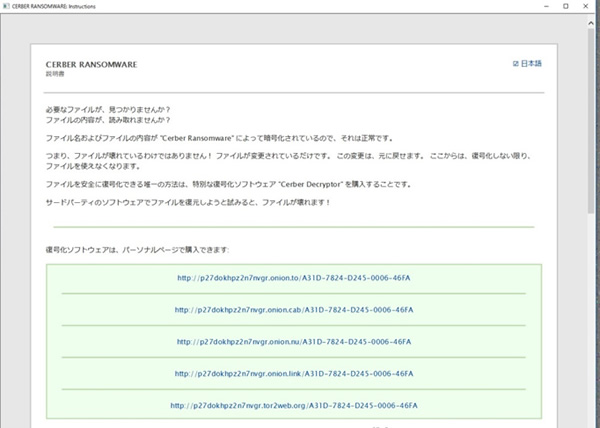This screenshot has width=600, height=428.
Task: Click the warning line starting サードパーティ
Action: [x=188, y=202]
